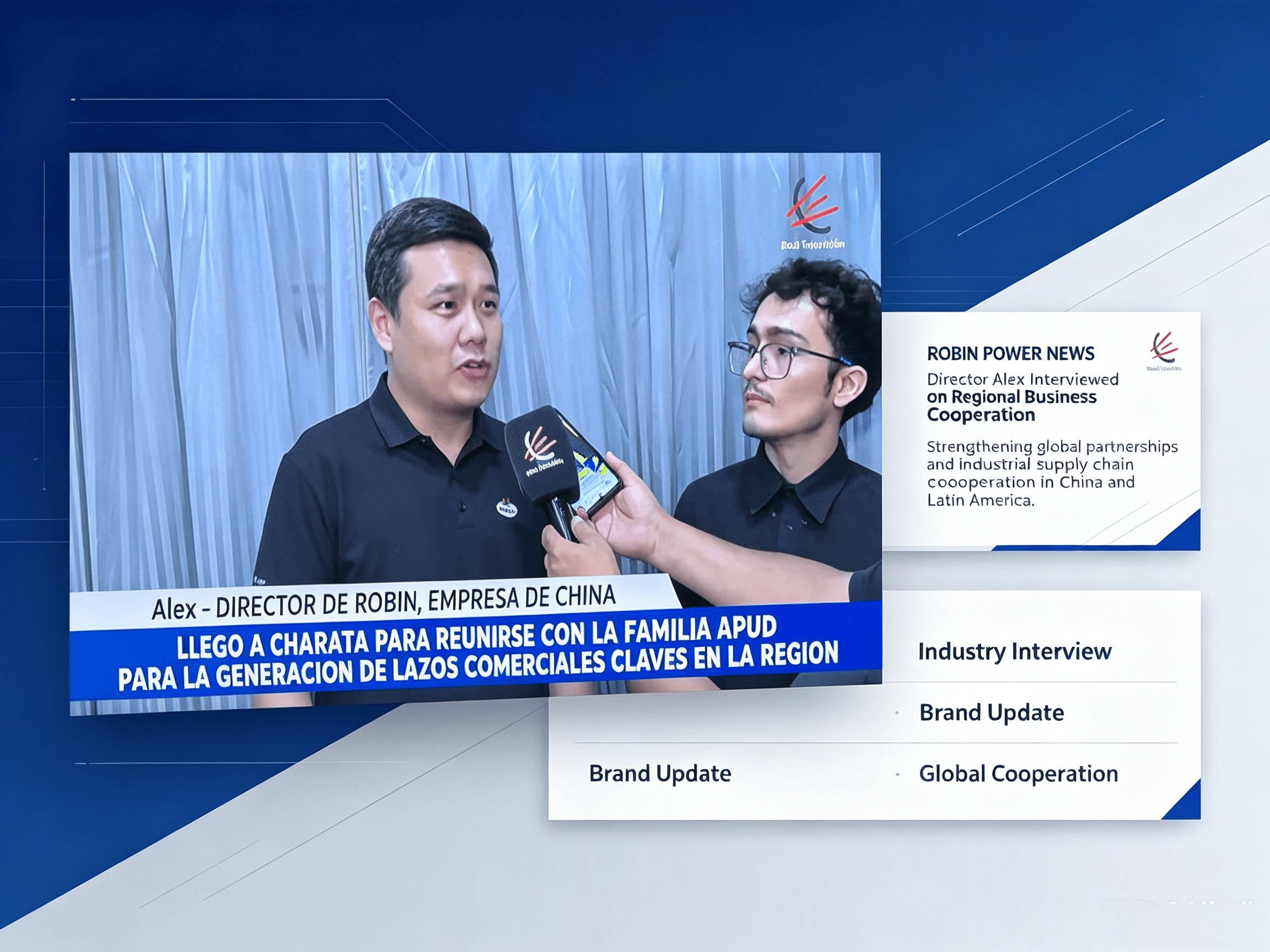Select the Global Cooperation category

[x=1019, y=774]
